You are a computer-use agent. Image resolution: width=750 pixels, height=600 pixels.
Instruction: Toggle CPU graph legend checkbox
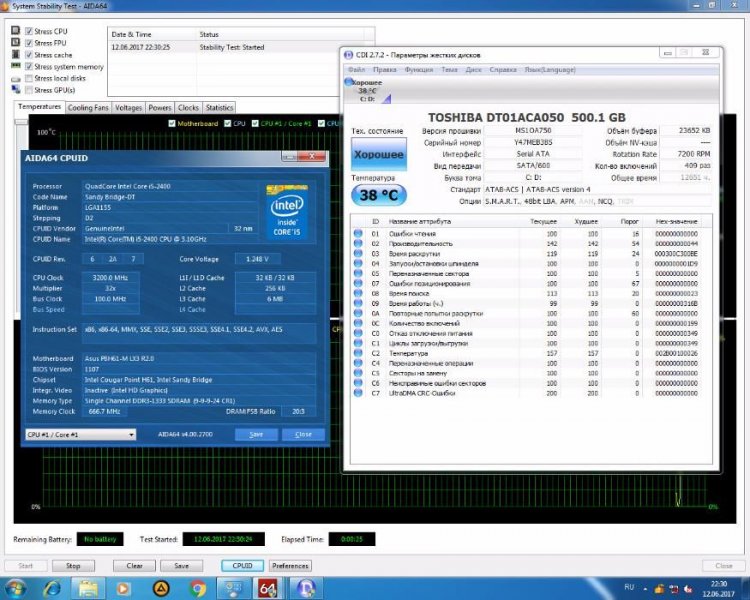pos(228,123)
